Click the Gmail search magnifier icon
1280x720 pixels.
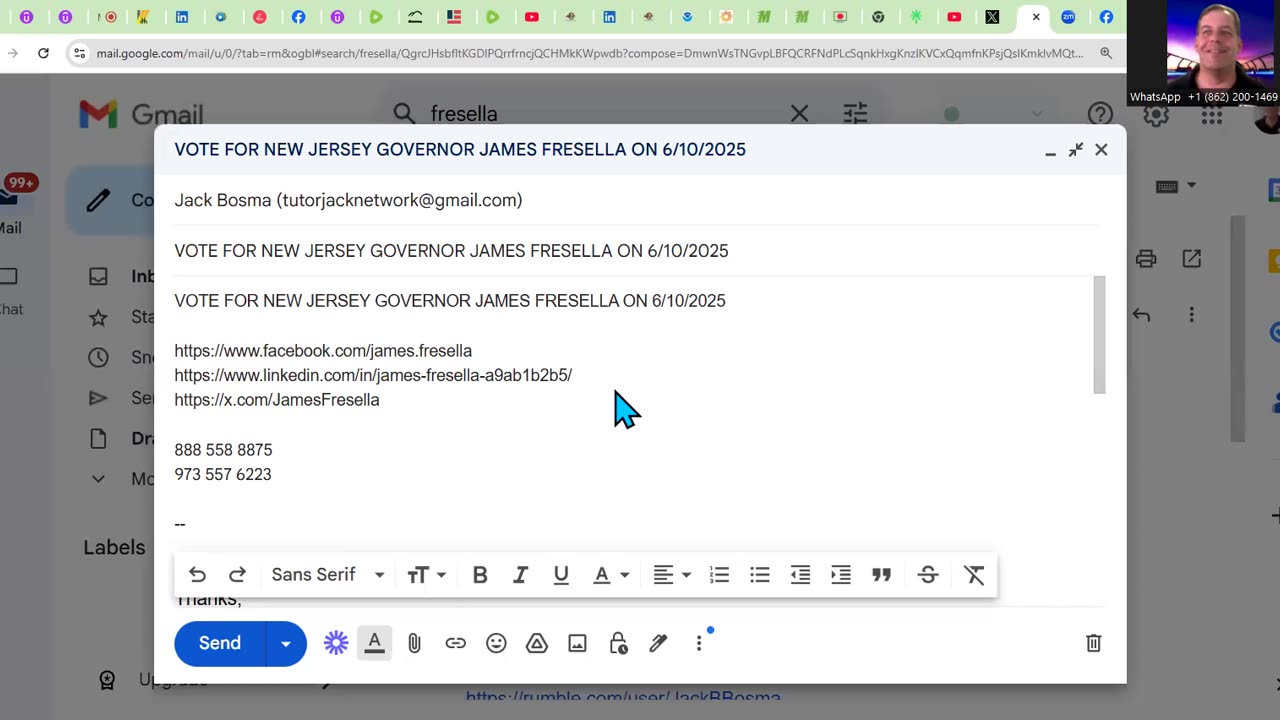point(404,114)
